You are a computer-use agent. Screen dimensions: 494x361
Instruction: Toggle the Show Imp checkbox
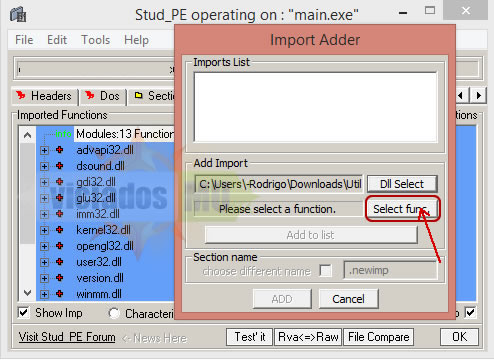pos(24,313)
